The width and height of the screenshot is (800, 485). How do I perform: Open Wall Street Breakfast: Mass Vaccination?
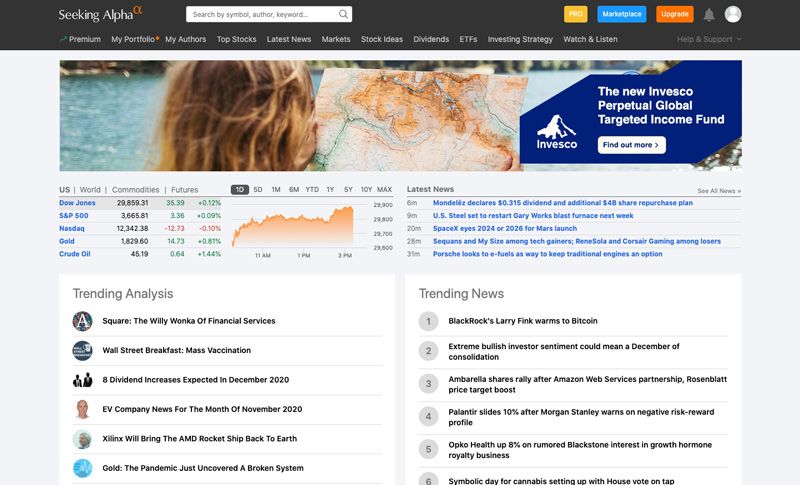coord(177,350)
